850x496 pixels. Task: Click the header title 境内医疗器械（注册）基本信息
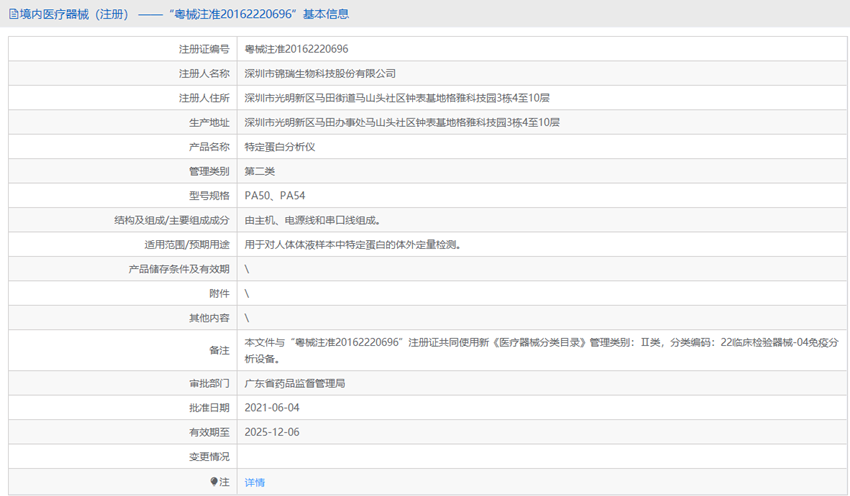click(184, 14)
